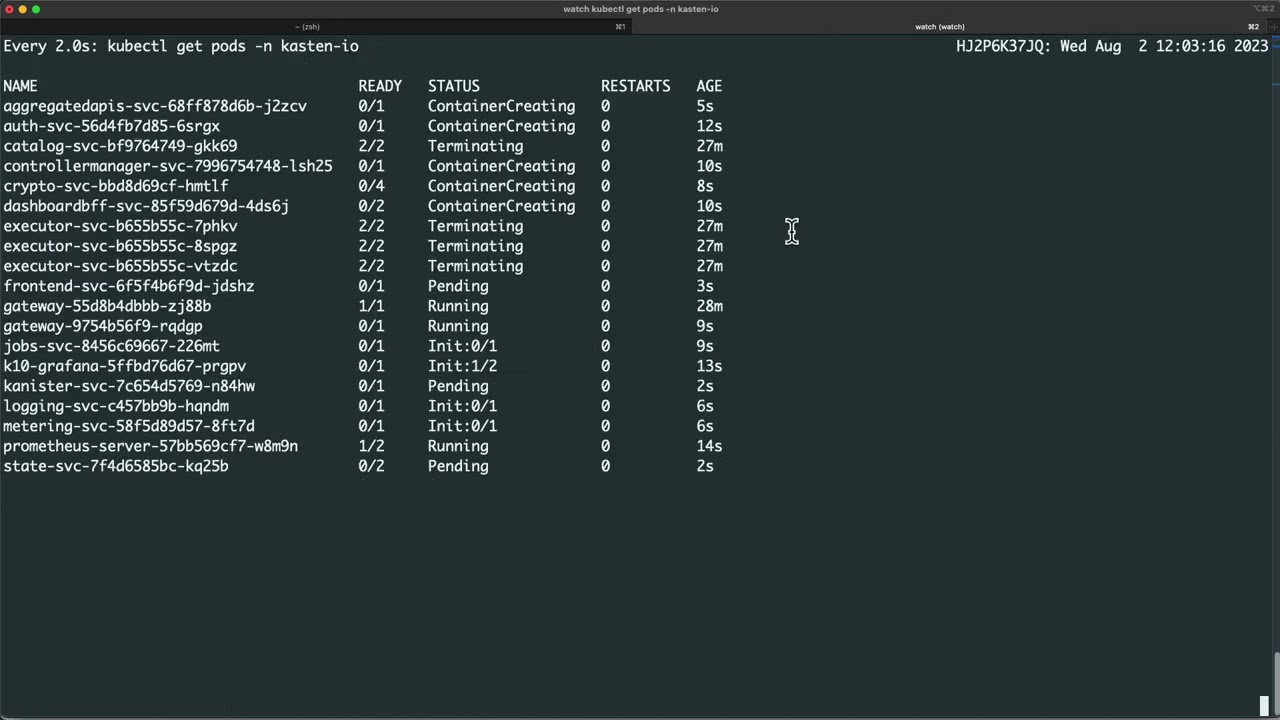Click the 1/1 ready value of gateway-55d8b4dbbb
The width and height of the screenshot is (1280, 720).
371,306
